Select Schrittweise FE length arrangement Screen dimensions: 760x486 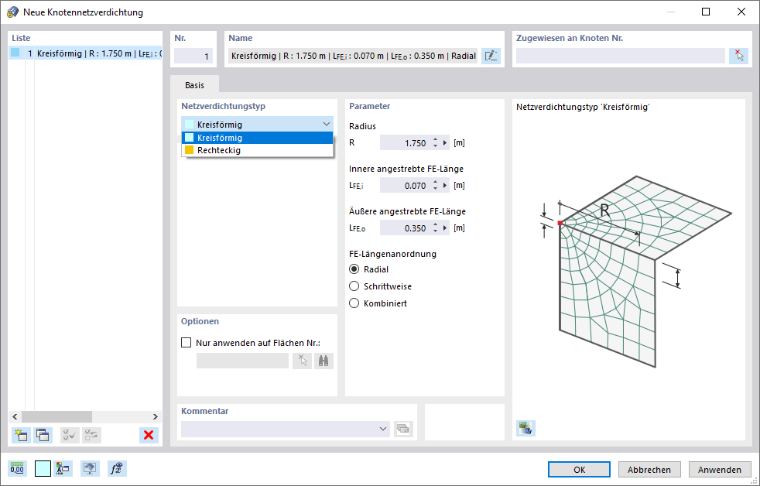tap(354, 286)
